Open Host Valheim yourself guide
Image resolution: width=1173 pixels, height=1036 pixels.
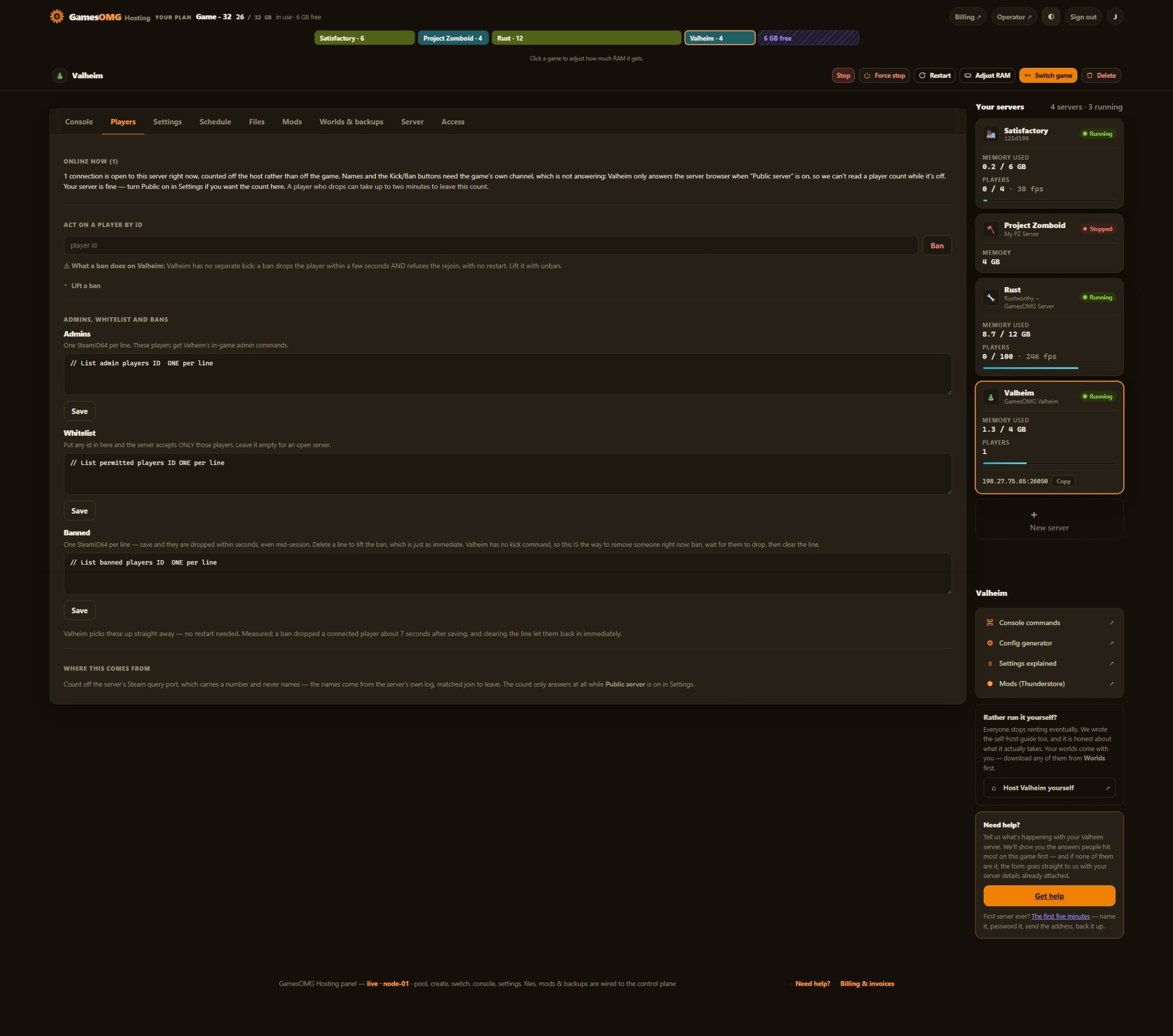coord(1049,787)
